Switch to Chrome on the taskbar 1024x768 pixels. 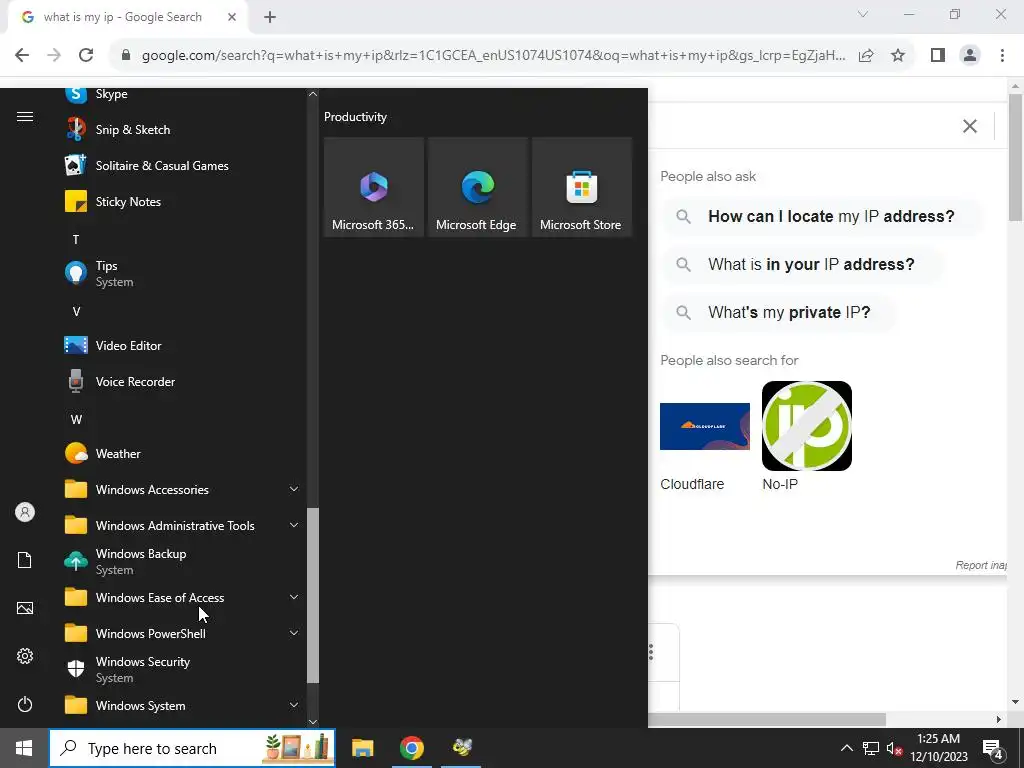[411, 748]
